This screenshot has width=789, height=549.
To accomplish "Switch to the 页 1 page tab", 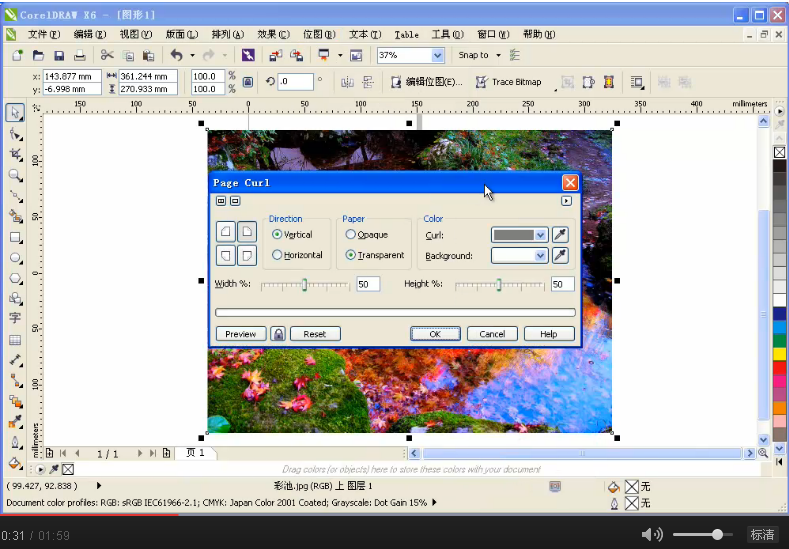I will (195, 453).
